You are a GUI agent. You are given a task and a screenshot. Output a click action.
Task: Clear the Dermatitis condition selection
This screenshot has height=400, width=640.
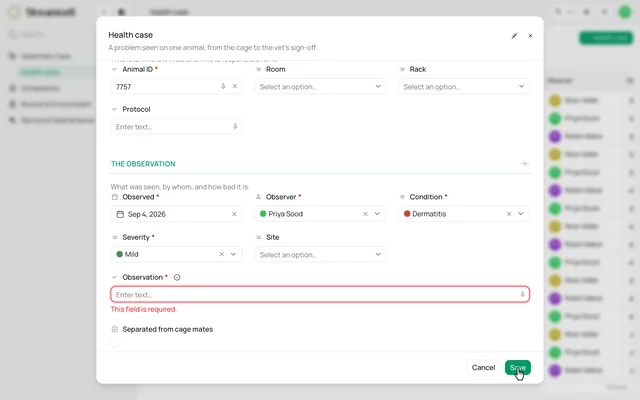[x=509, y=214]
